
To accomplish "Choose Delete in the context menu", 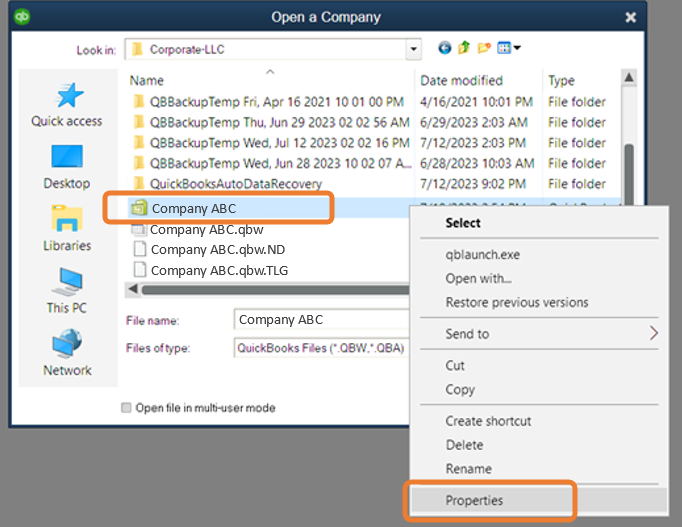I will point(465,445).
